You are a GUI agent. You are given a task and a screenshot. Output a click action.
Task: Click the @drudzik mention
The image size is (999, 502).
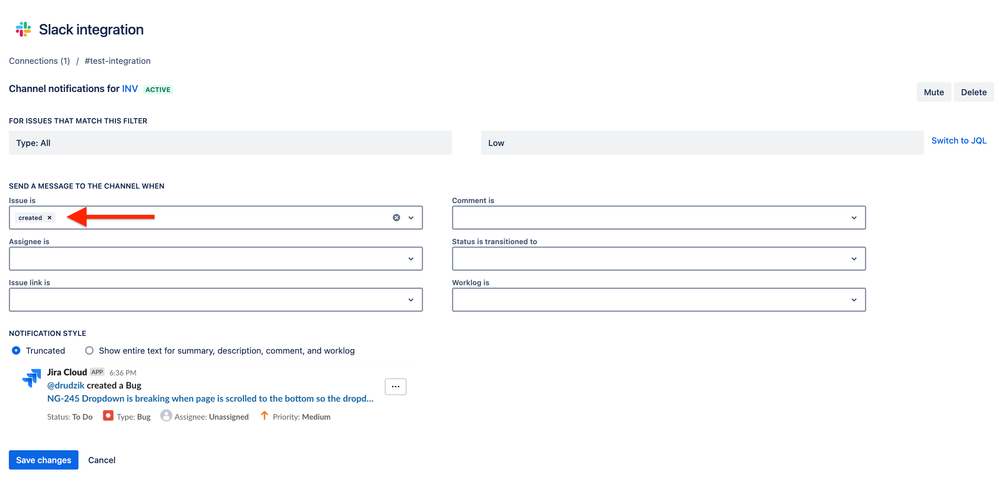66,385
